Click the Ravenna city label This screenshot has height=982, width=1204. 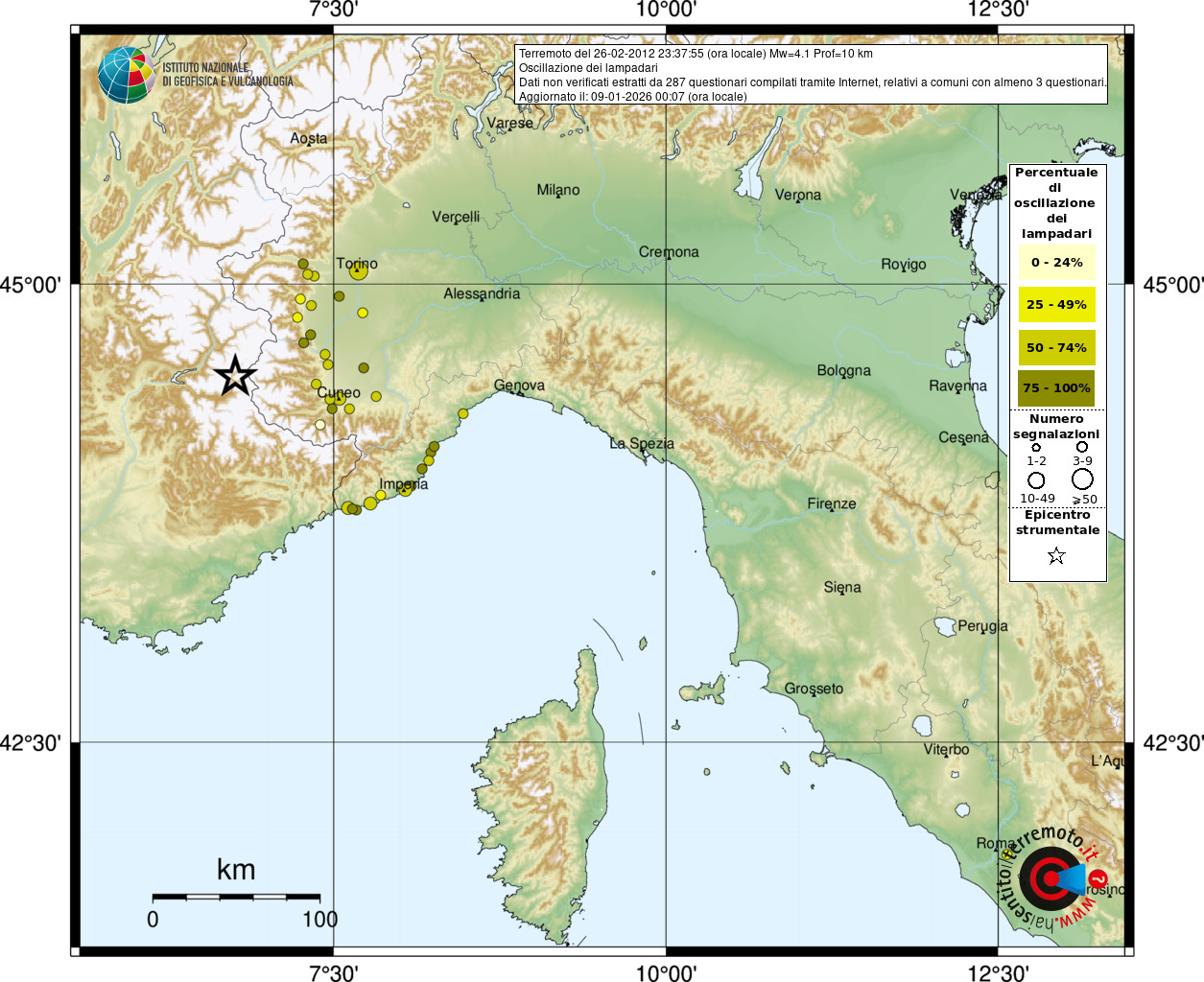tap(957, 386)
